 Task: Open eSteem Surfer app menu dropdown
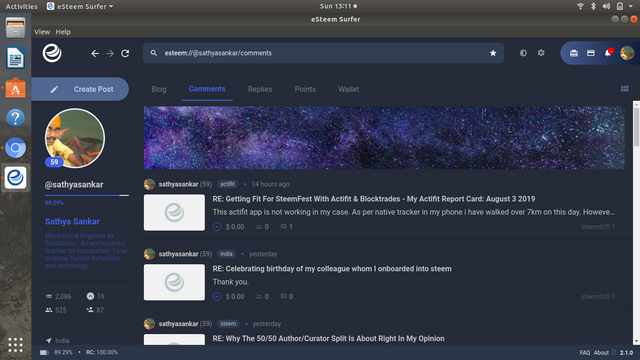click(x=80, y=6)
